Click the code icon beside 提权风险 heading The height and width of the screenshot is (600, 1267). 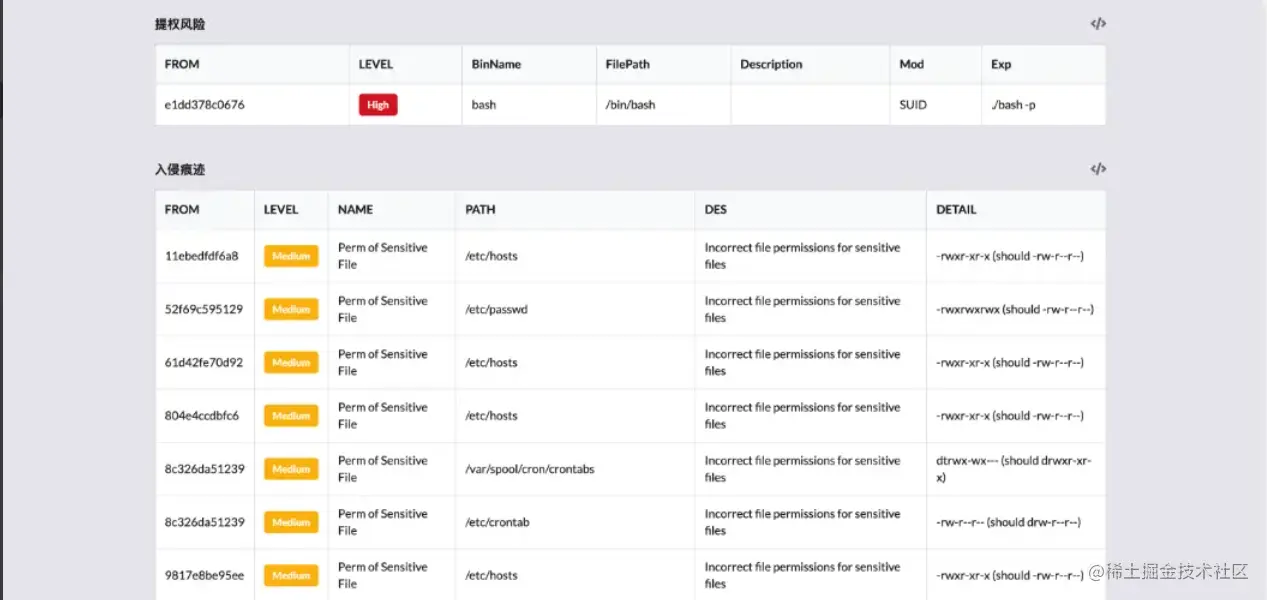pos(1097,24)
